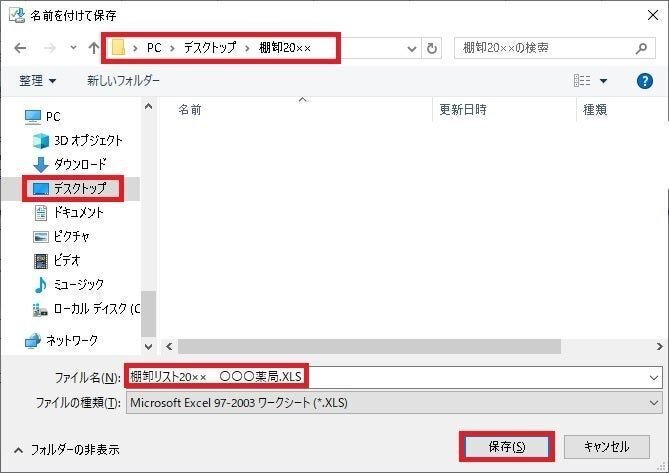The height and width of the screenshot is (473, 669).
Task: Click the folder icon in address bar
Action: [118, 47]
